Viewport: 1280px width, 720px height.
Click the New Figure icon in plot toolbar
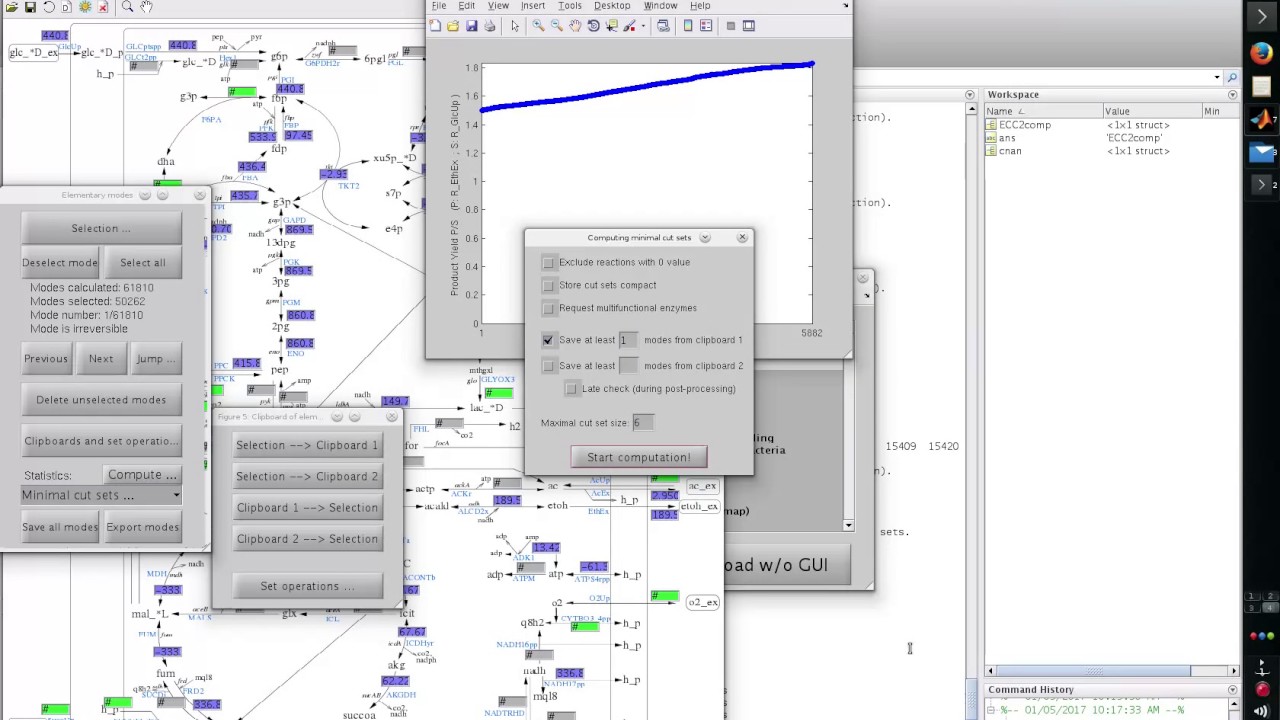click(x=435, y=26)
